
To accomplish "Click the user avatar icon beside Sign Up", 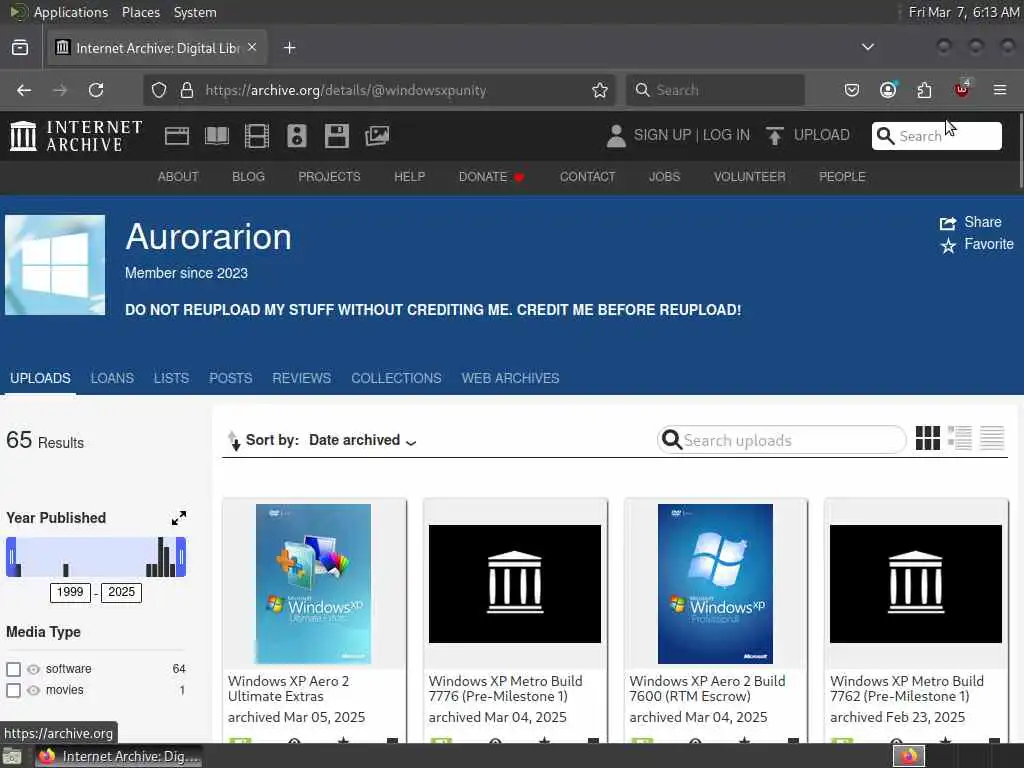I will click(x=616, y=136).
